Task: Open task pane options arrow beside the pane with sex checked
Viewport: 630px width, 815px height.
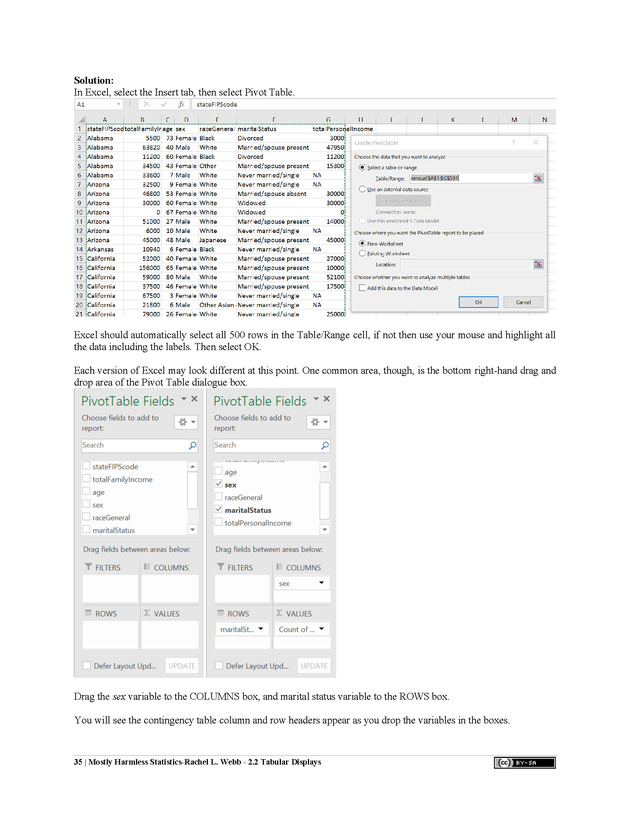Action: (x=316, y=399)
